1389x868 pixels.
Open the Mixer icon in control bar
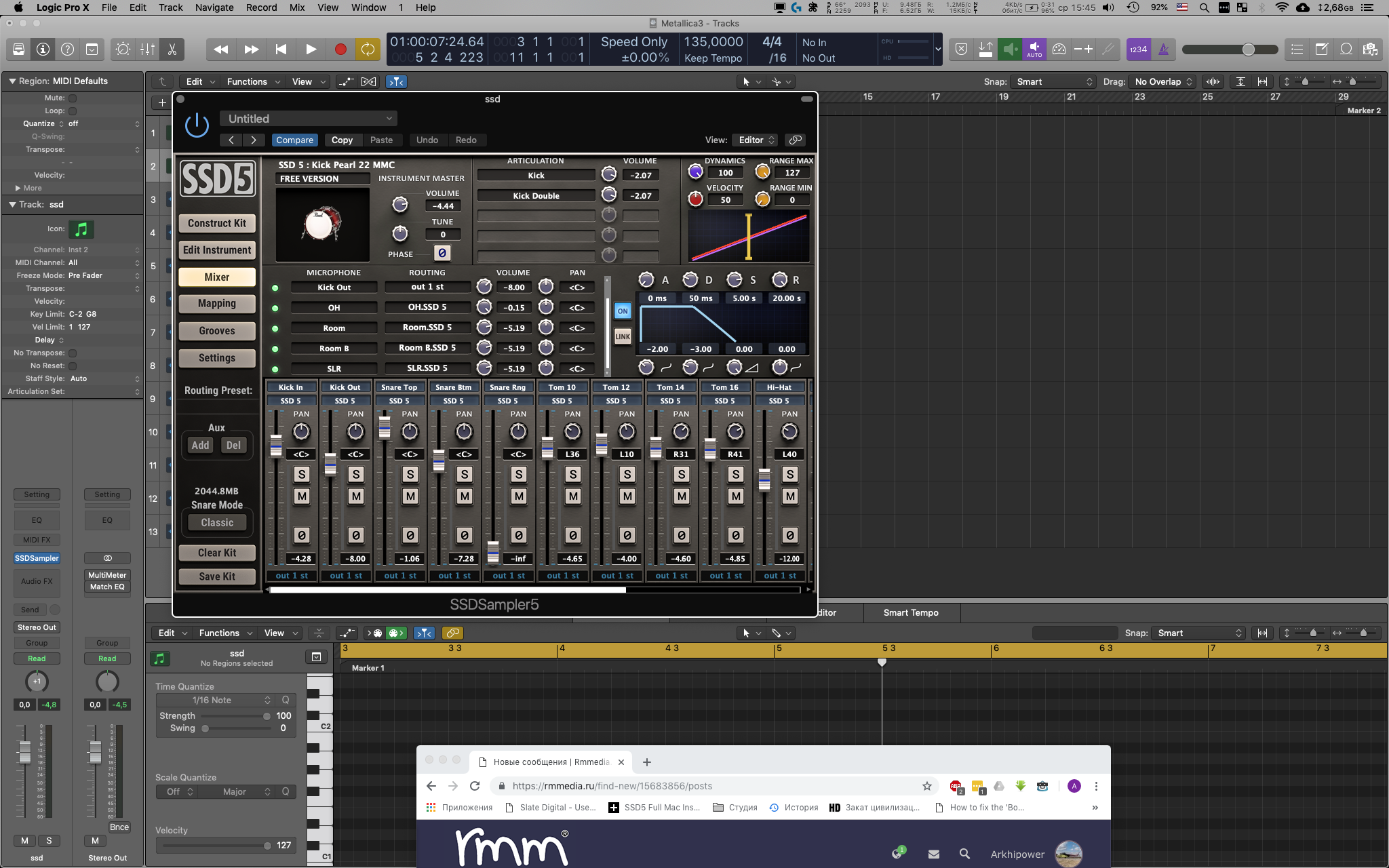pyautogui.click(x=147, y=49)
